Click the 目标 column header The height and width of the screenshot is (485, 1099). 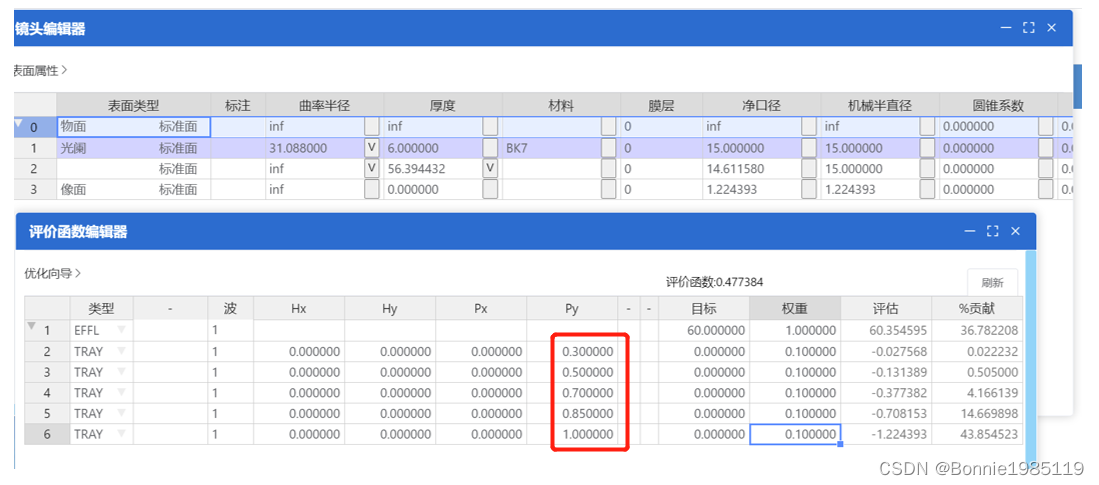point(704,308)
